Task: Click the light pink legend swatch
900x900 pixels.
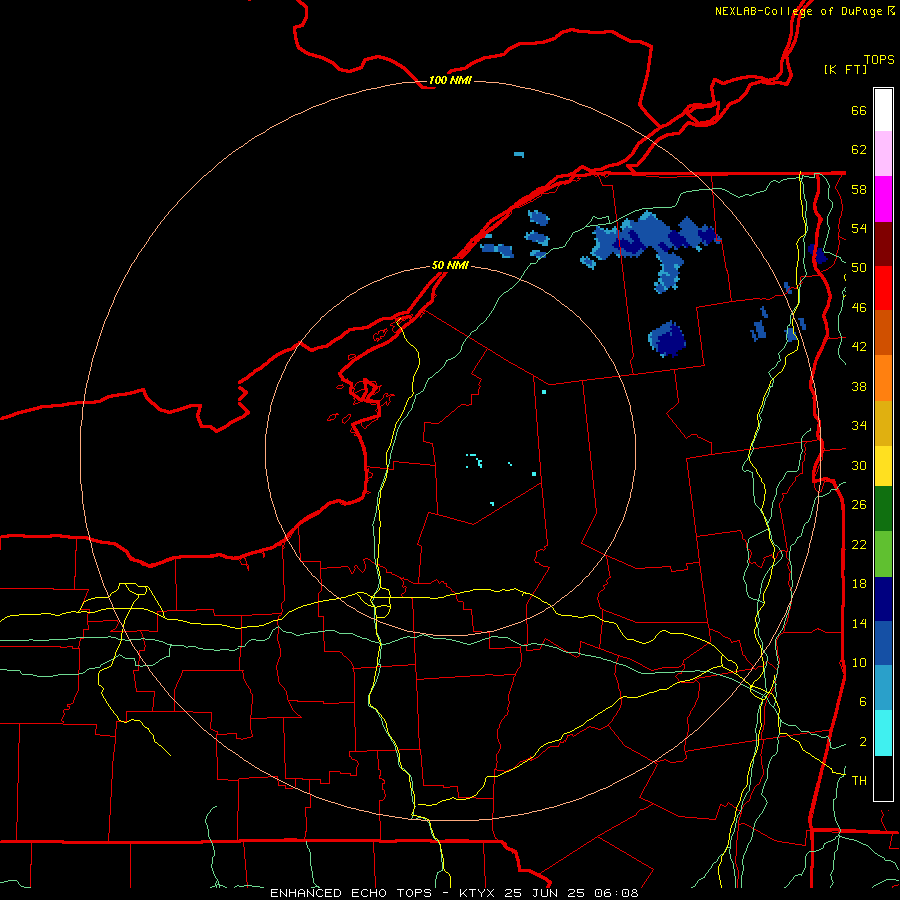Action: [x=883, y=153]
